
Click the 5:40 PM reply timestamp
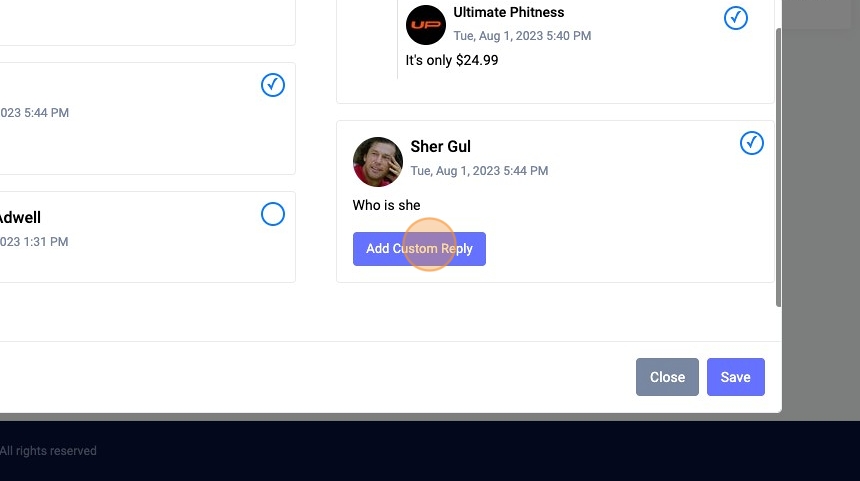tap(522, 36)
